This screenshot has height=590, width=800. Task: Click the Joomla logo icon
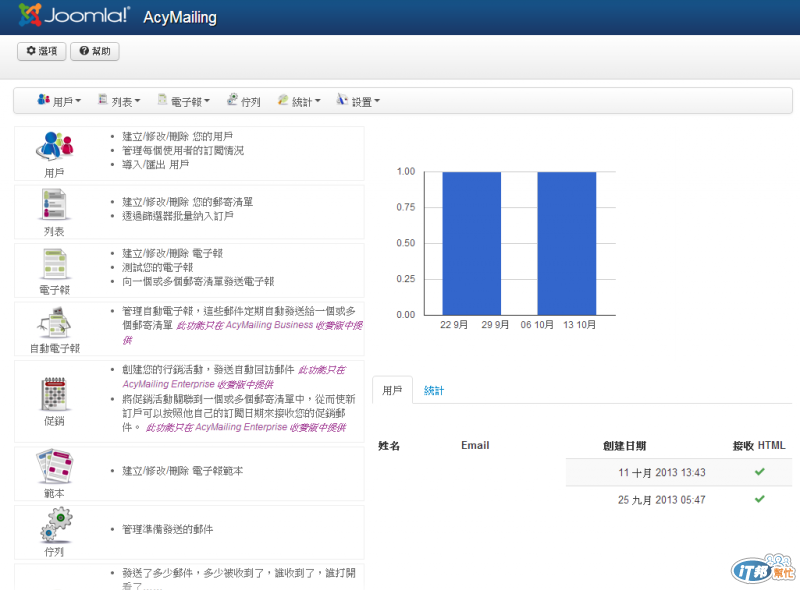point(30,15)
